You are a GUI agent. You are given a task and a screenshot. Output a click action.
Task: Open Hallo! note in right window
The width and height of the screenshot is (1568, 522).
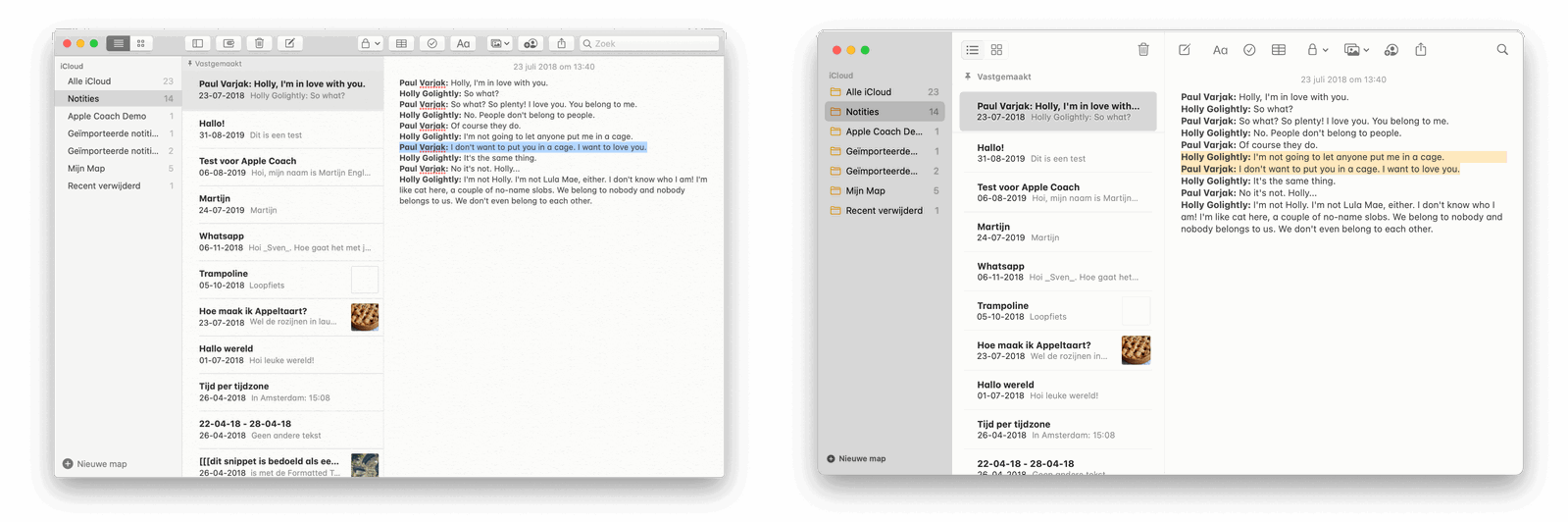[x=1058, y=152]
